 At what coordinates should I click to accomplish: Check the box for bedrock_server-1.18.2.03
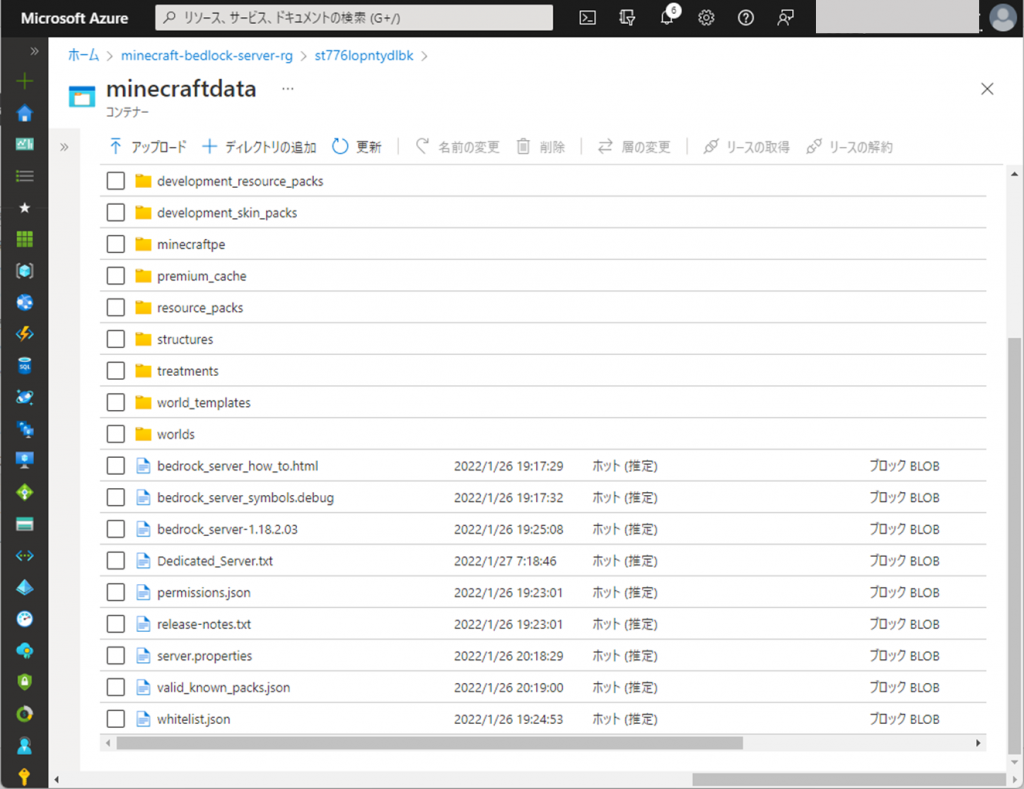point(116,529)
